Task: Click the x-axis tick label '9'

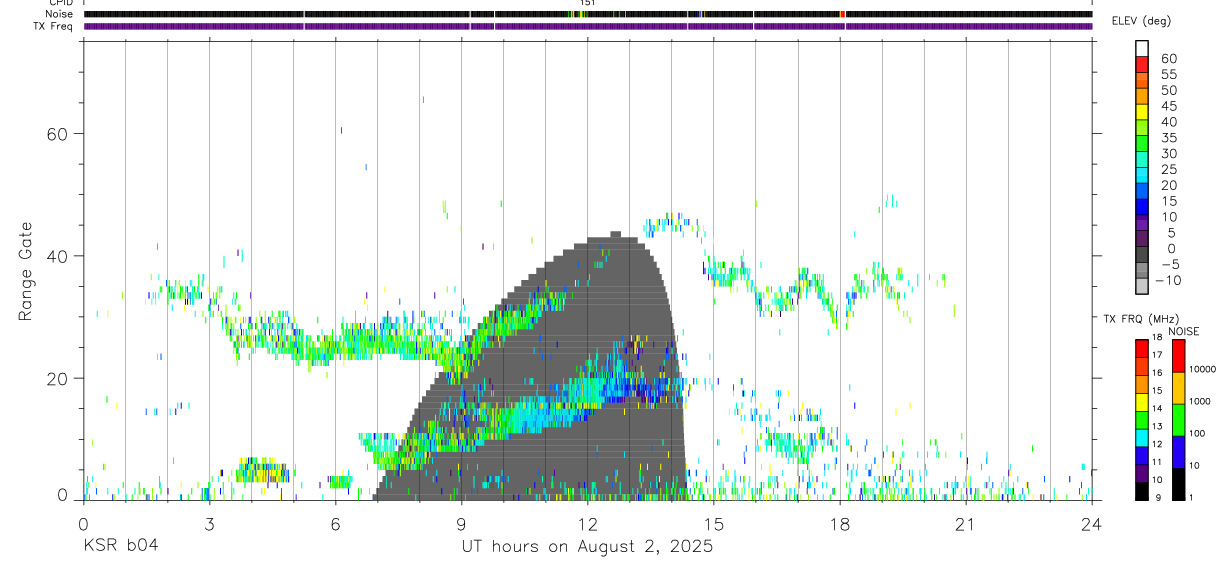Action: (x=461, y=523)
